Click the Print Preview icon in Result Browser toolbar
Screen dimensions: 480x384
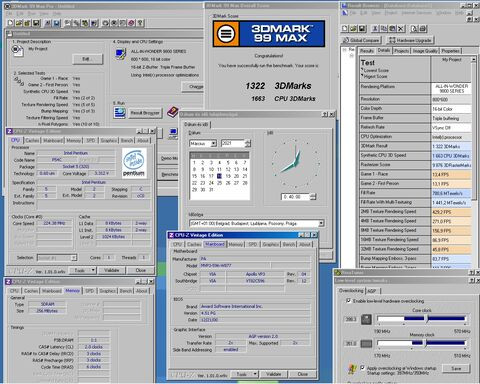(414, 29)
